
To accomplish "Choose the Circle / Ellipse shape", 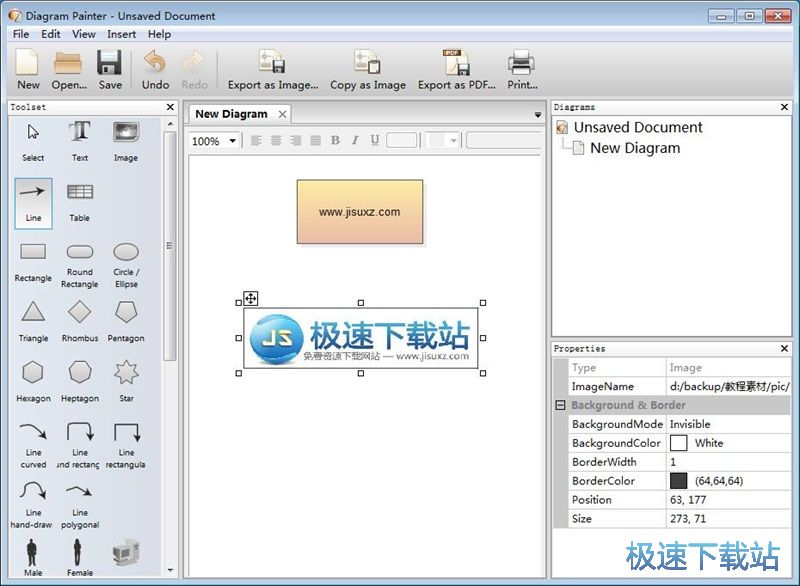I will point(126,265).
